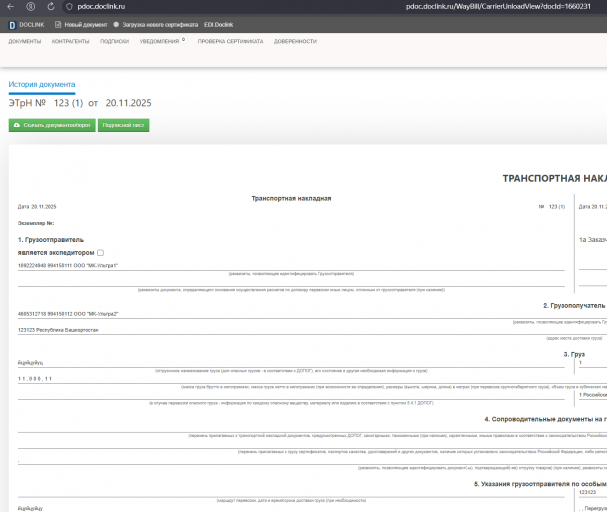Click the 2. Грузополучатель heading
The height and width of the screenshot is (512, 607).
point(574,306)
